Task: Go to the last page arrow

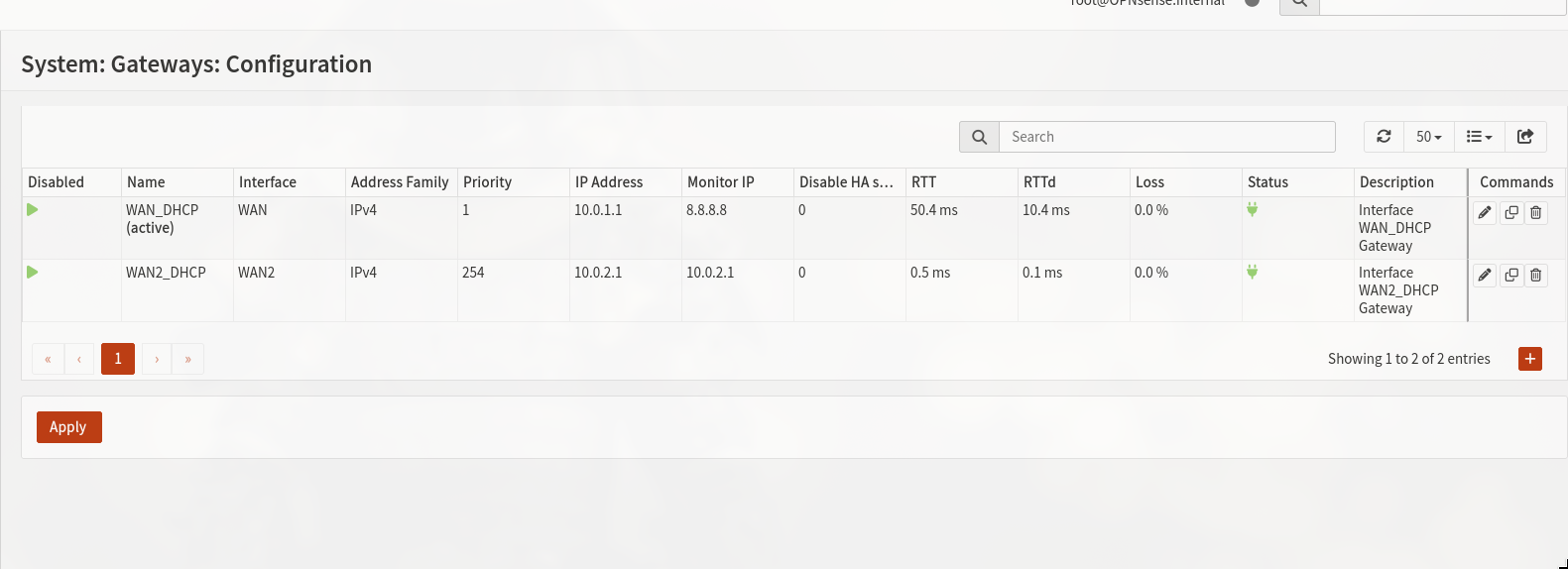Action: tap(187, 359)
